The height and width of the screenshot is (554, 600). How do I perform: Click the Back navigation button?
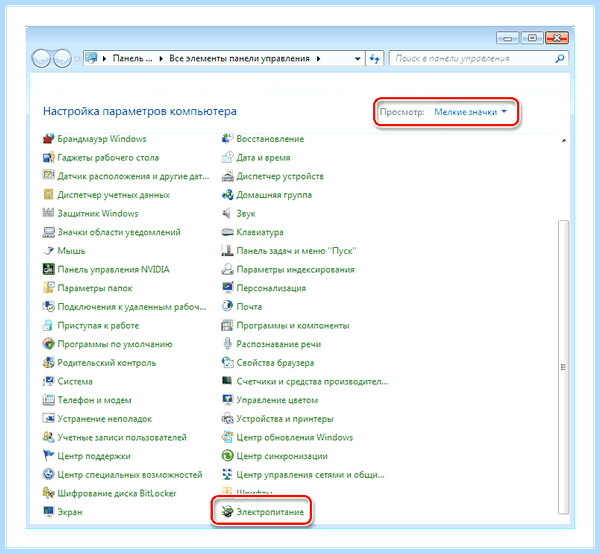point(41,59)
